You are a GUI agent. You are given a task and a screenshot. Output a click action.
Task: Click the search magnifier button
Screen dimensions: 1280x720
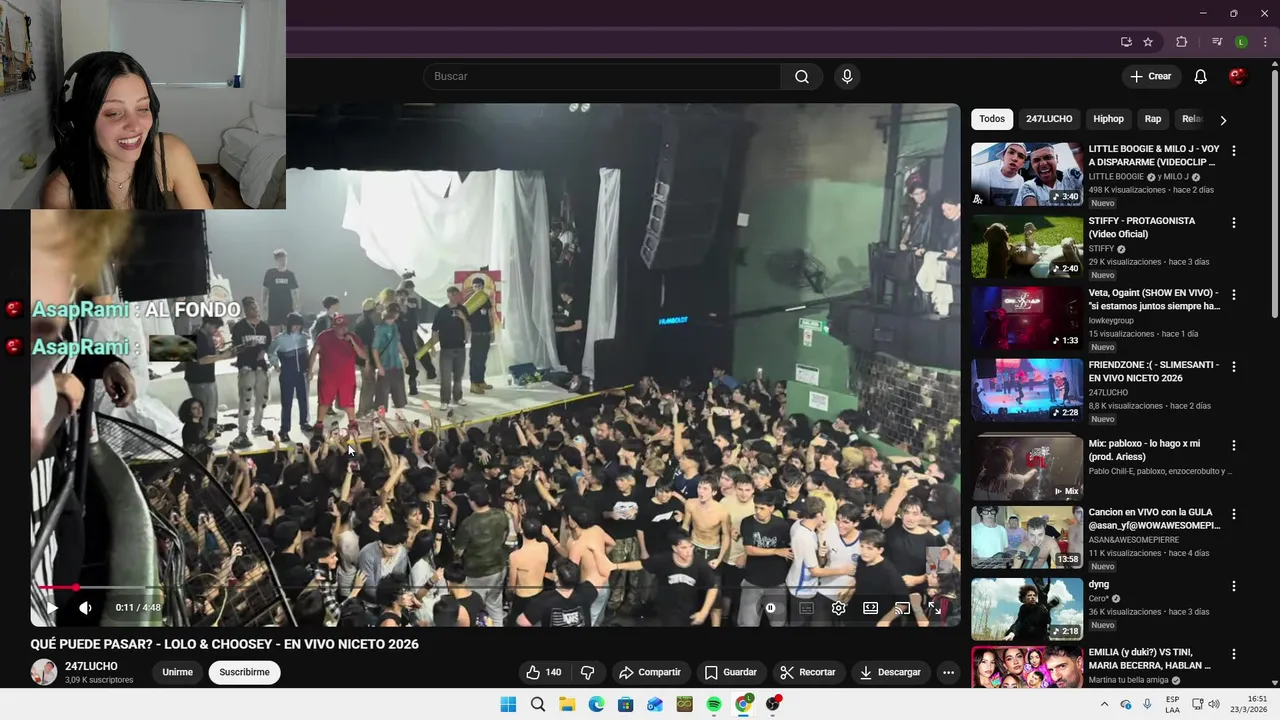802,77
